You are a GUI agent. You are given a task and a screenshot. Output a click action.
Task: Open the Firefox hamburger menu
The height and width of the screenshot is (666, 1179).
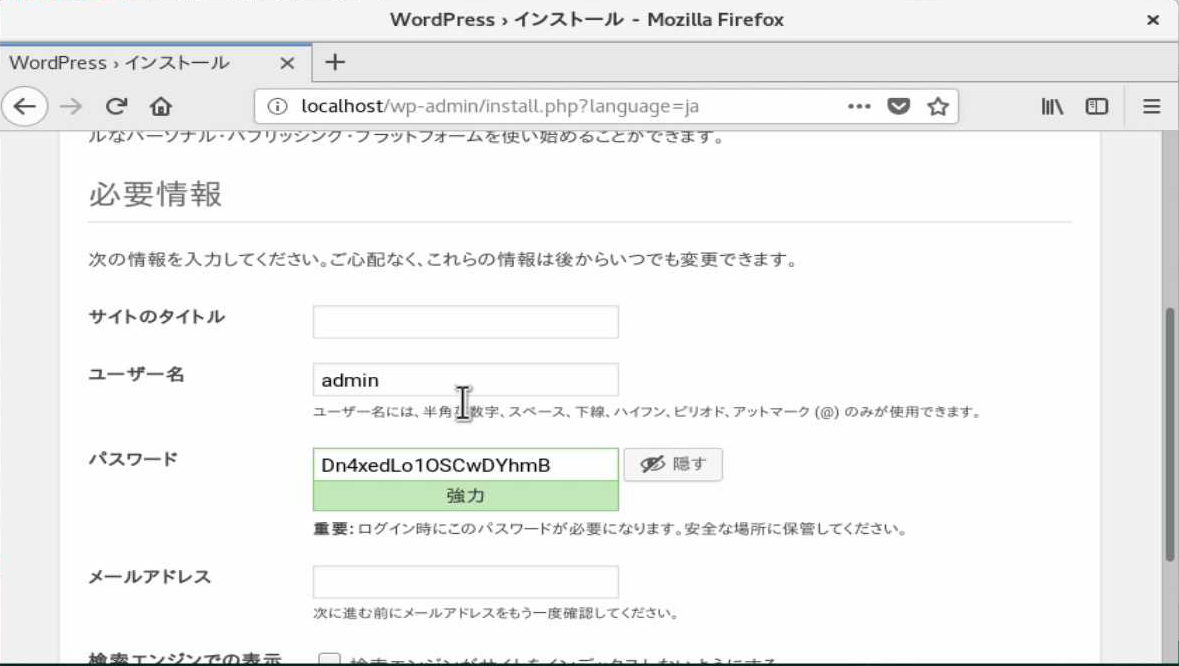(1151, 106)
